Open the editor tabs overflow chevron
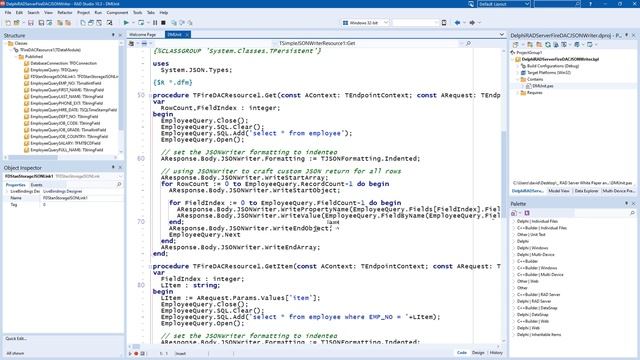Viewport: 640px width, 360px height. click(502, 35)
